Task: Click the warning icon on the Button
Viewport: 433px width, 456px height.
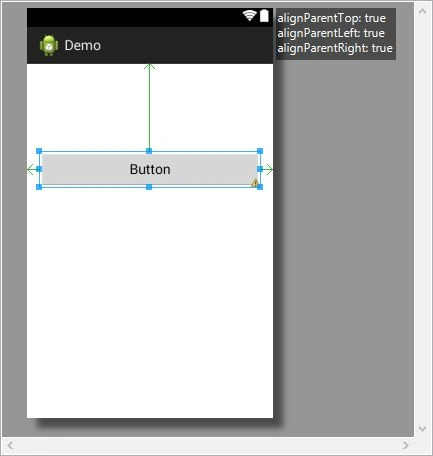Action: tap(255, 183)
